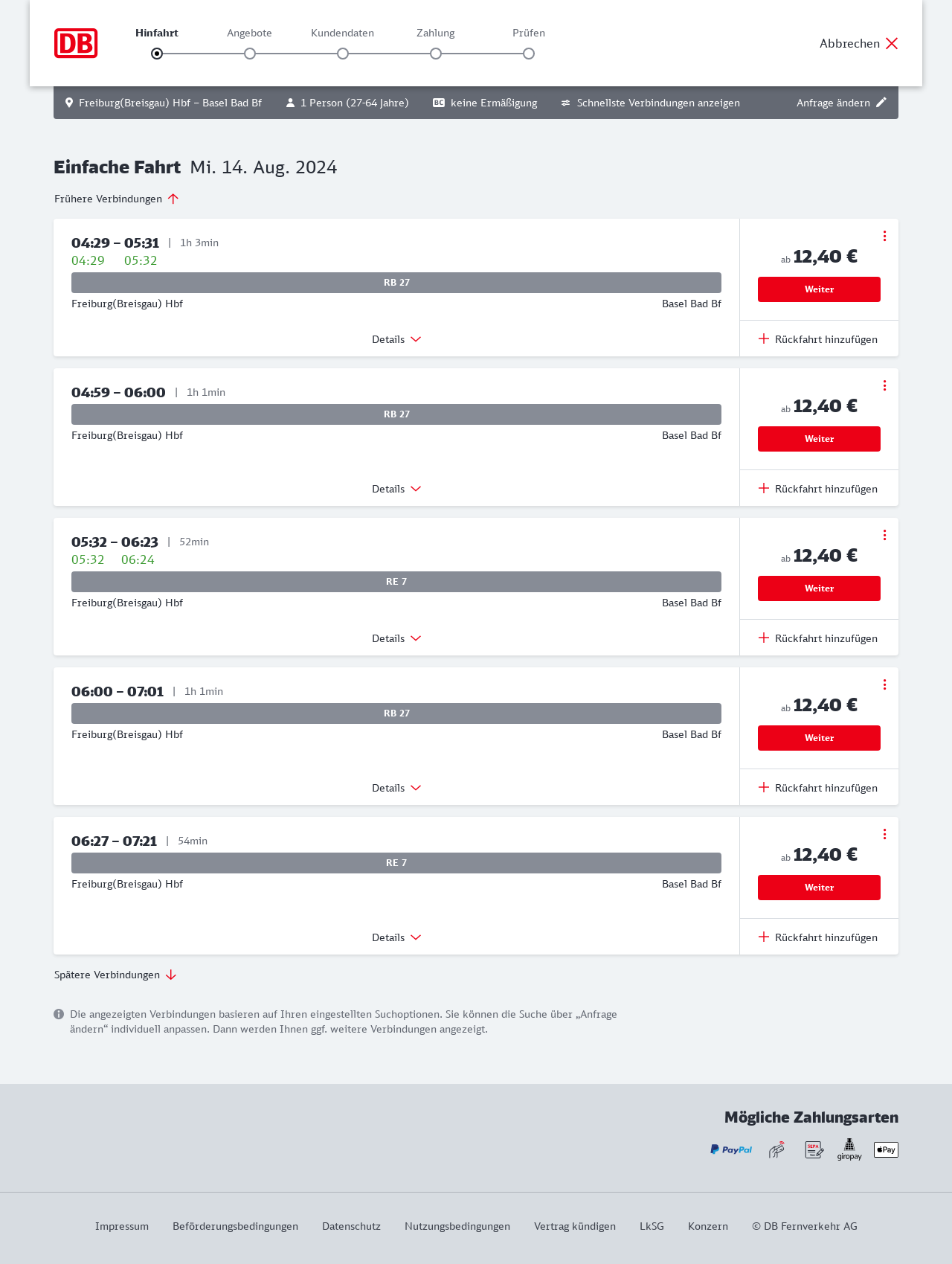The width and height of the screenshot is (952, 1264).
Task: Click the Abbrechen X icon
Action: pyautogui.click(x=892, y=43)
